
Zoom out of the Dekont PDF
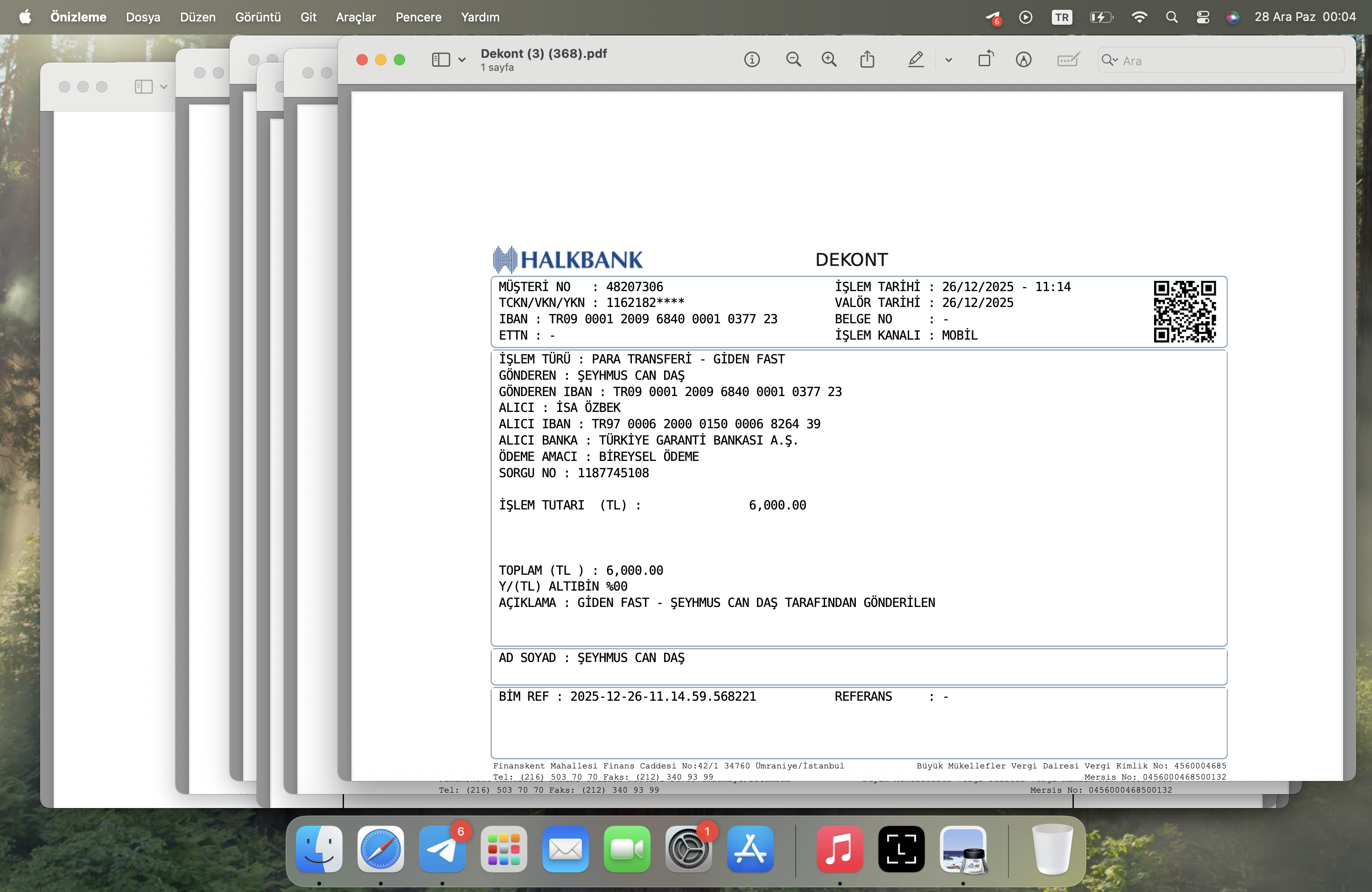tap(793, 59)
